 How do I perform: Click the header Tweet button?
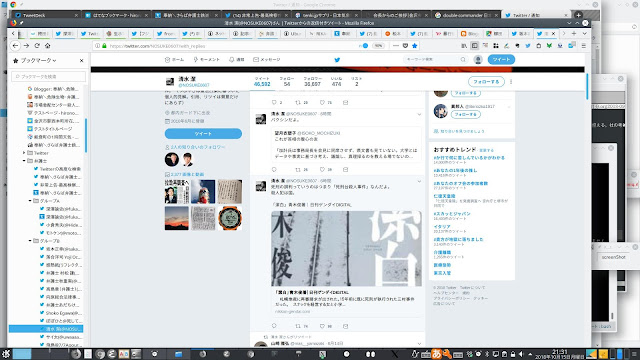click(501, 60)
